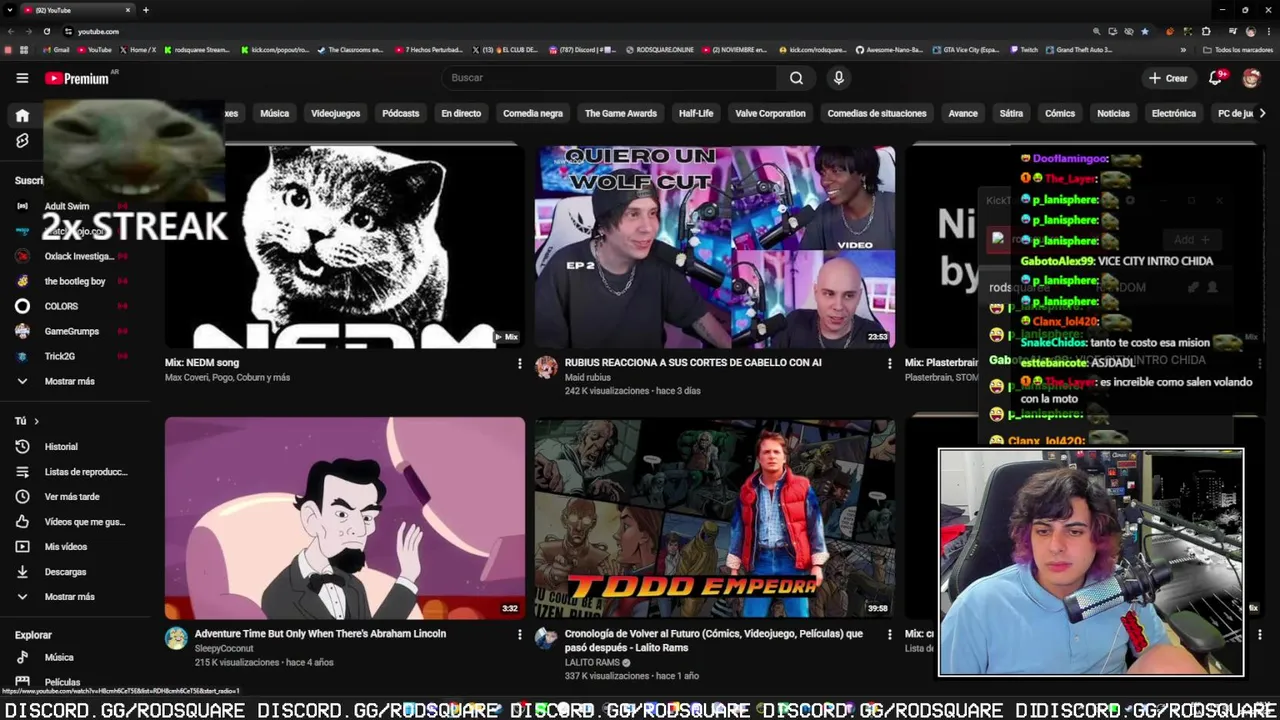Open the SleepyCoconut channel avatar
The height and width of the screenshot is (720, 1280).
tap(176, 639)
